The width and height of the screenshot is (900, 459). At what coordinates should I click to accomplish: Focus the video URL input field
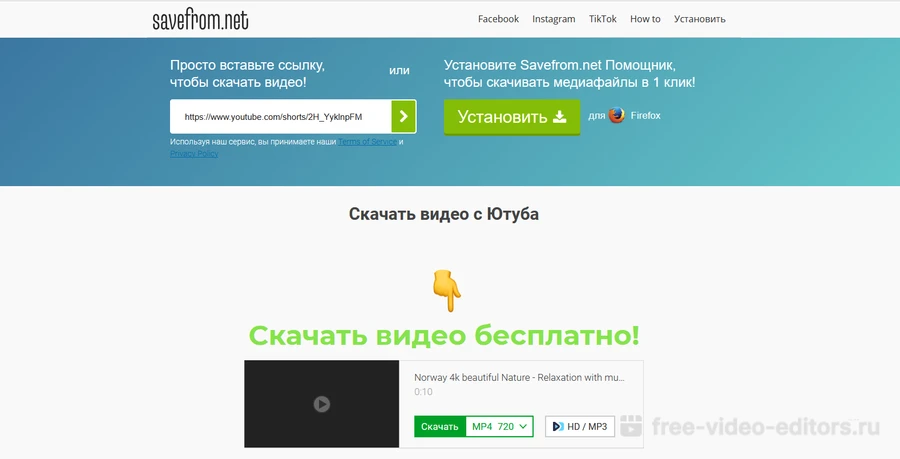[281, 116]
